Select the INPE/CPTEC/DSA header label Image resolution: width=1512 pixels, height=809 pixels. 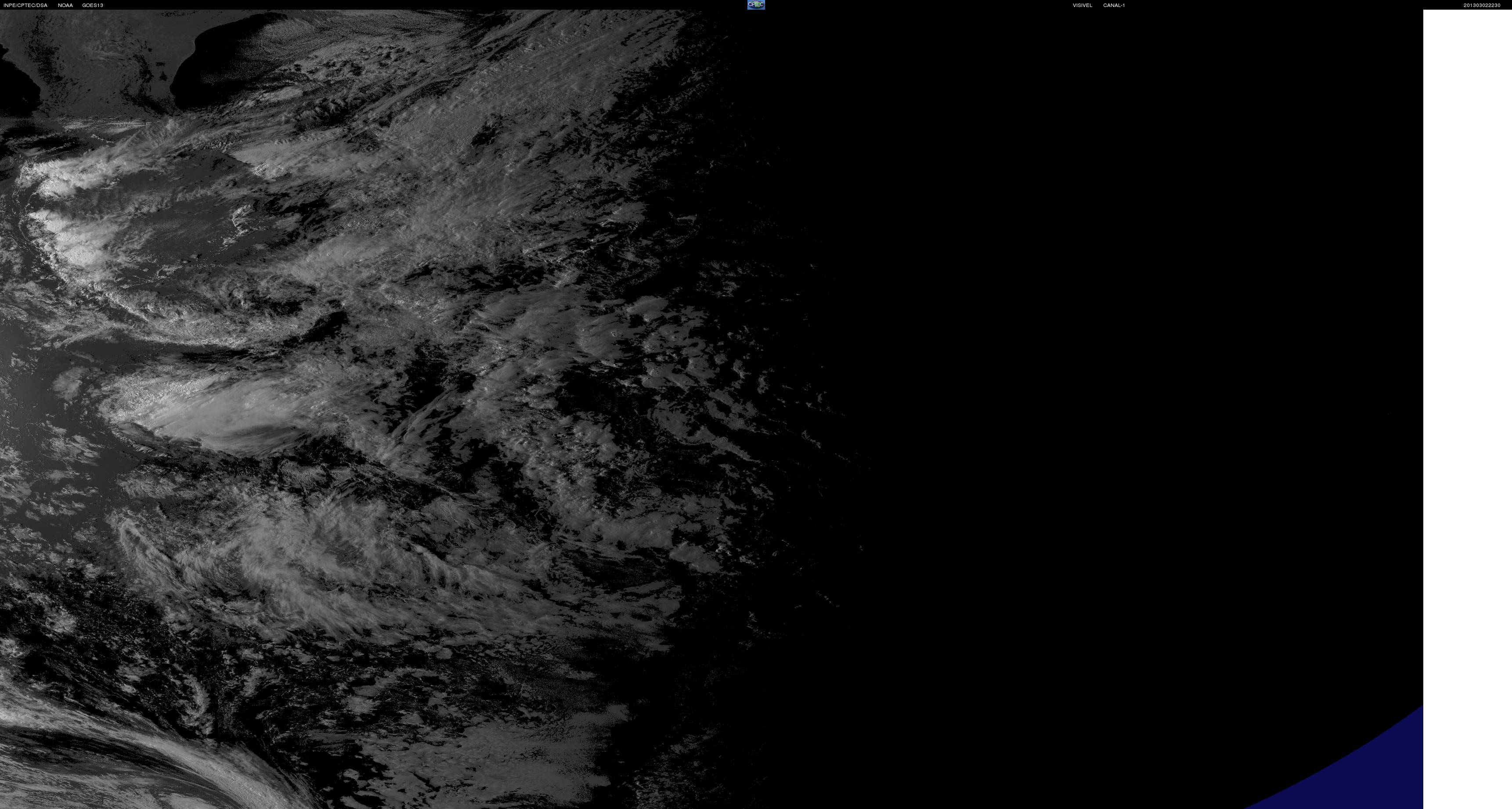point(25,5)
